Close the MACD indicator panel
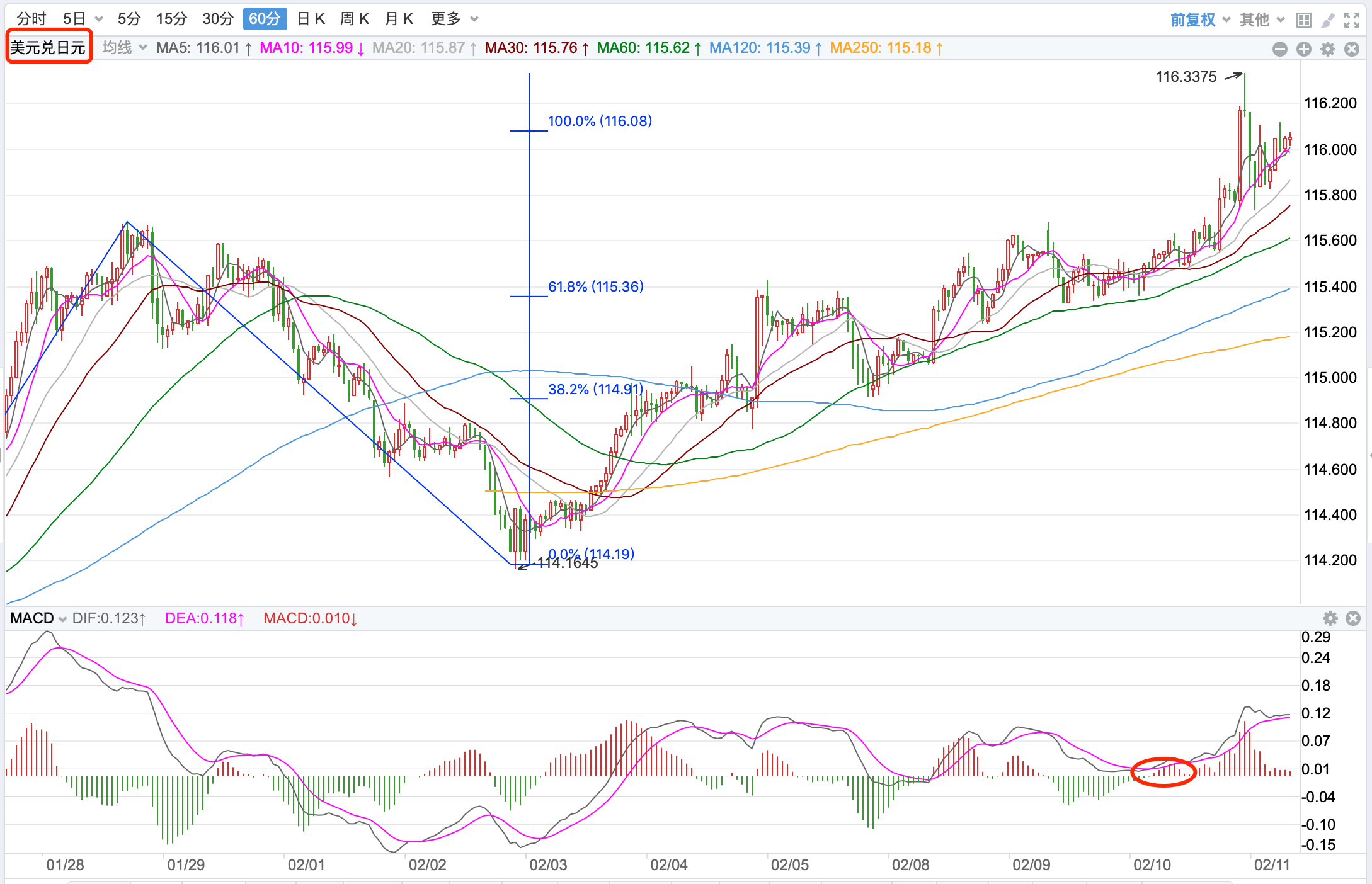This screenshot has width=1372, height=884. pos(1352,618)
